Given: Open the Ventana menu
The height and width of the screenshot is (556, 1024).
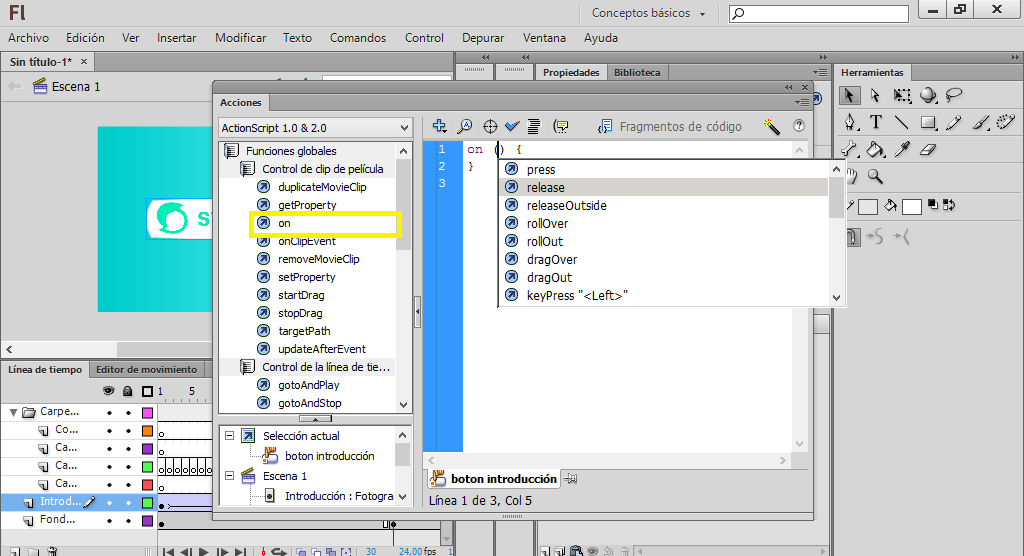Looking at the screenshot, I should (544, 38).
